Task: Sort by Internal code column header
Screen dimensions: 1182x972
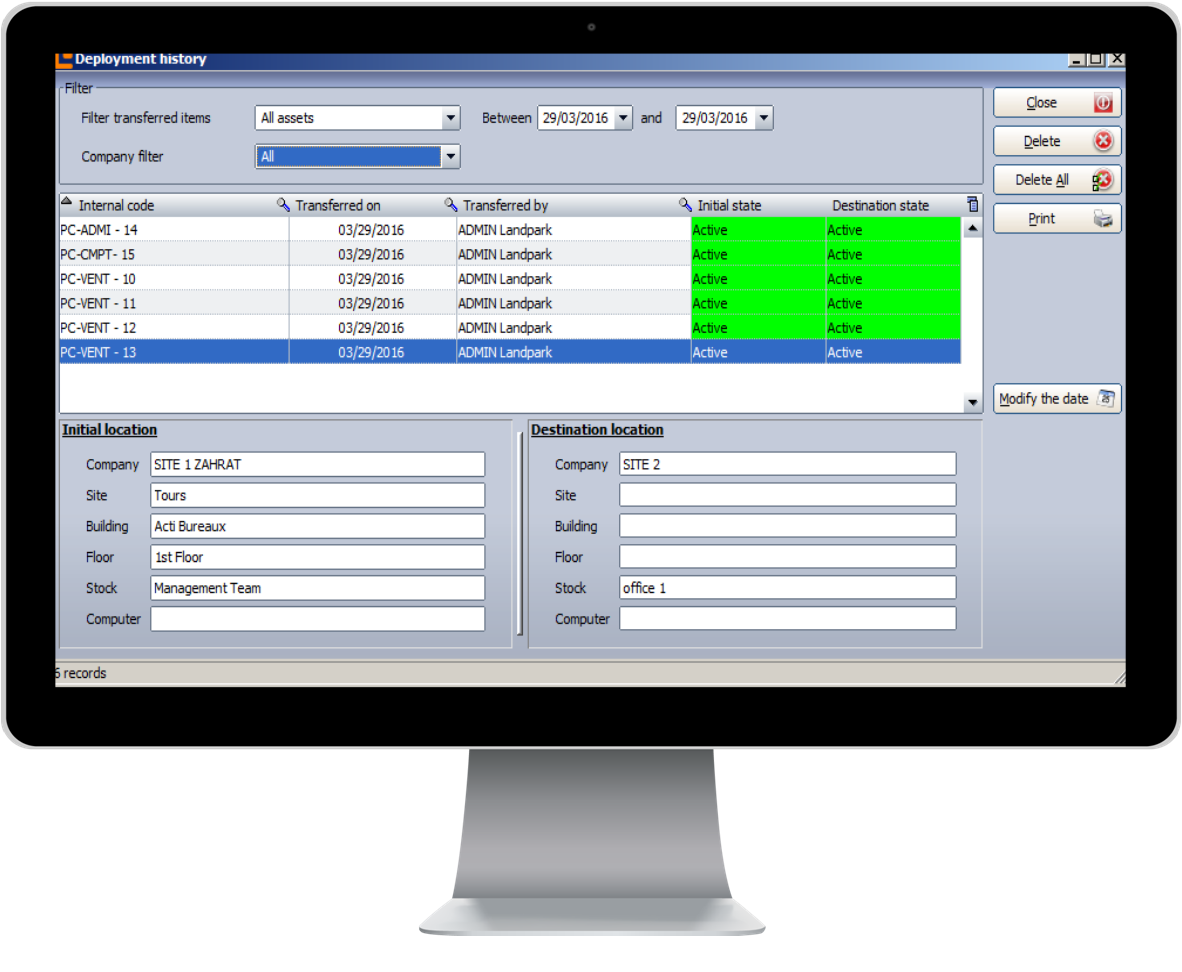Action: (x=116, y=205)
